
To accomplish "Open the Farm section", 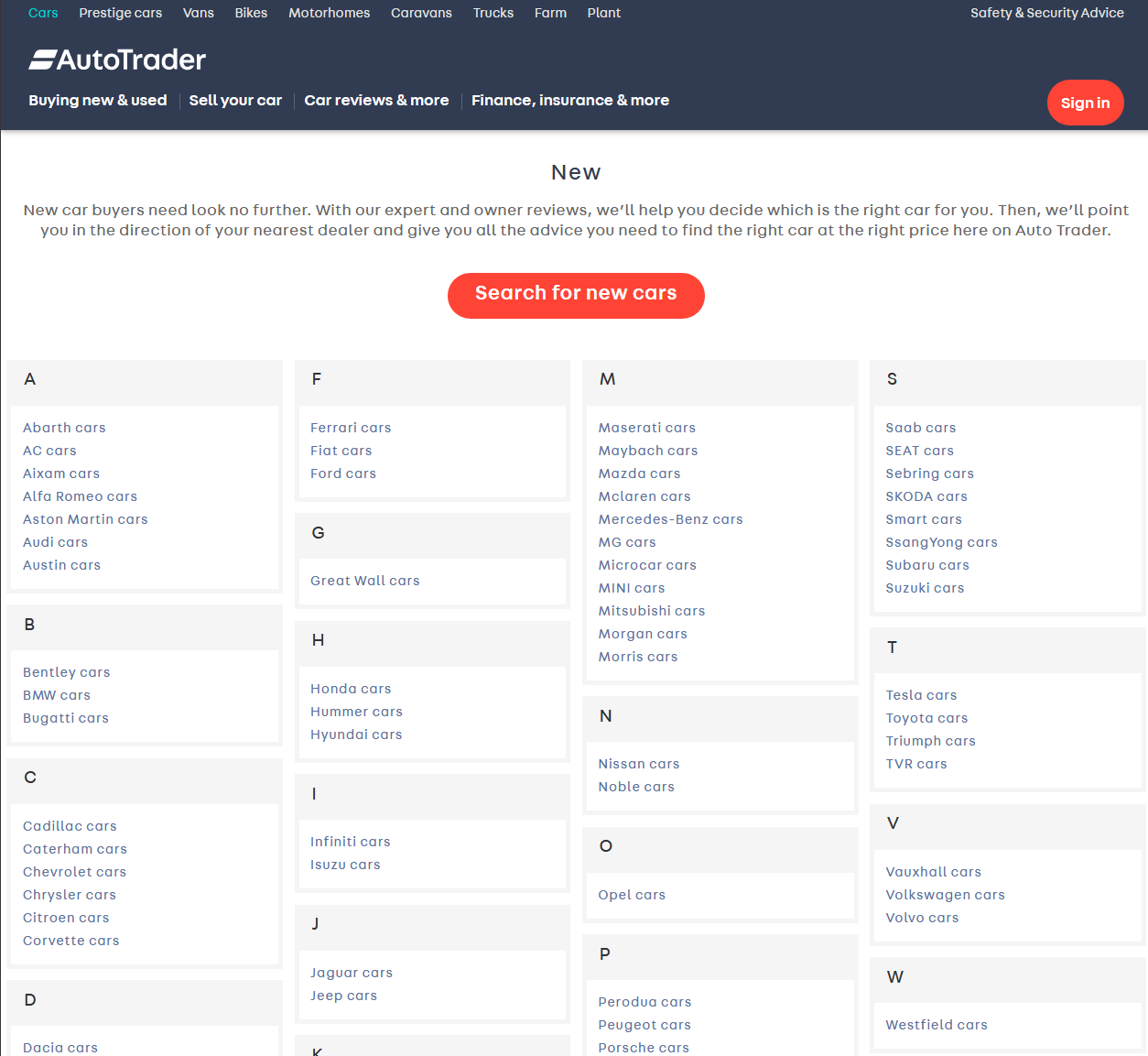I will [x=550, y=13].
